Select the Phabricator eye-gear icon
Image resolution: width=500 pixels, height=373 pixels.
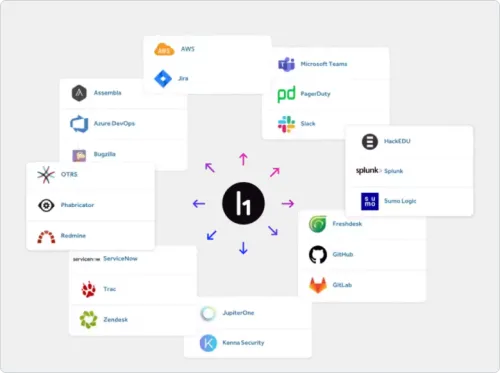(x=46, y=205)
